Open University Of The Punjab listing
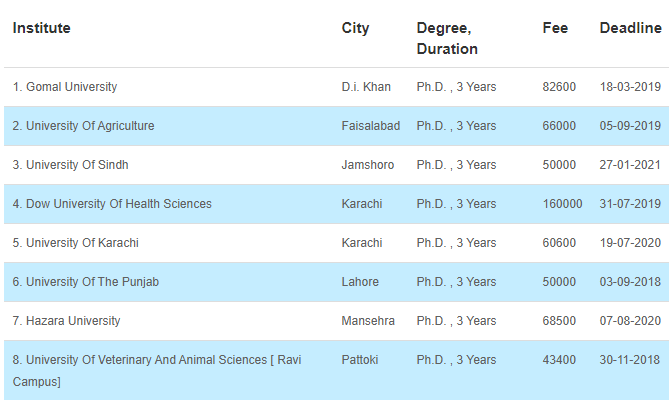The height and width of the screenshot is (400, 669). [x=86, y=282]
